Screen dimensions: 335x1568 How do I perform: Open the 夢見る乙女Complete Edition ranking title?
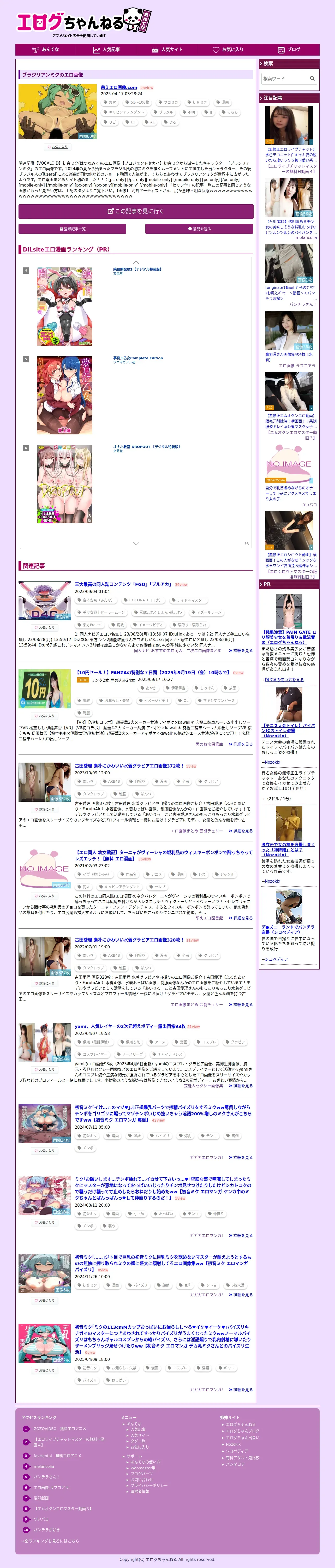138,358
